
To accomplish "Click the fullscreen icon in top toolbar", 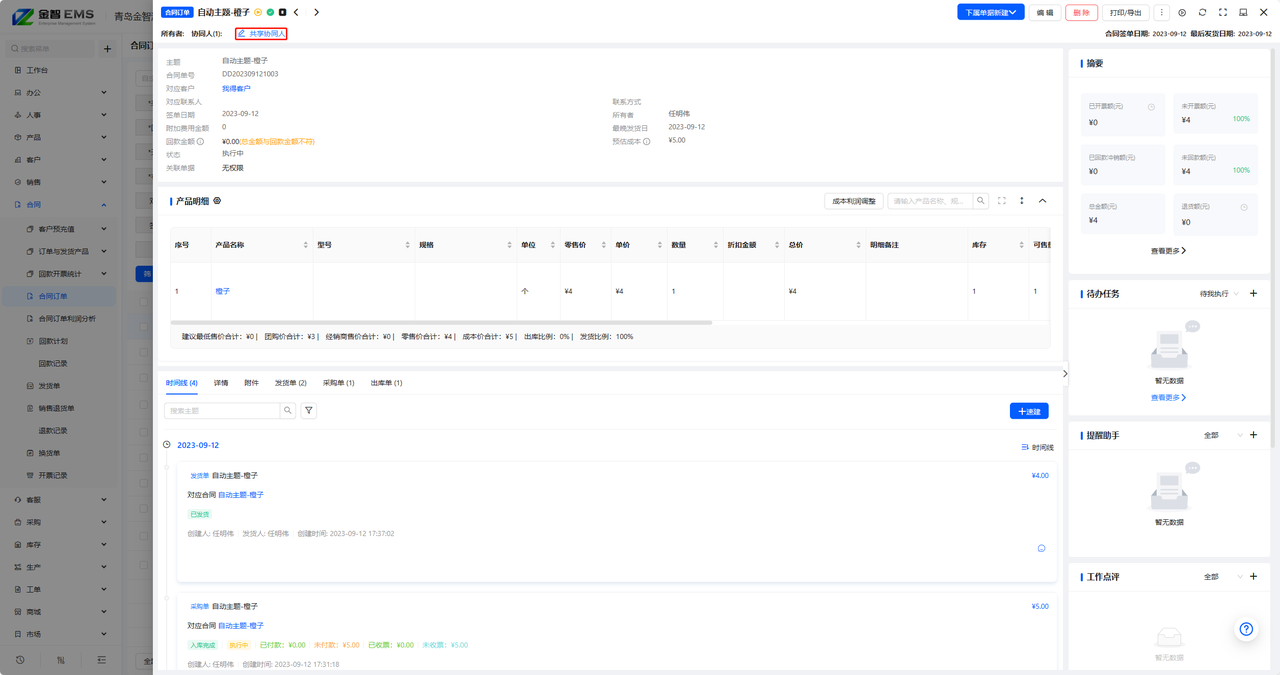I will (x=1223, y=13).
